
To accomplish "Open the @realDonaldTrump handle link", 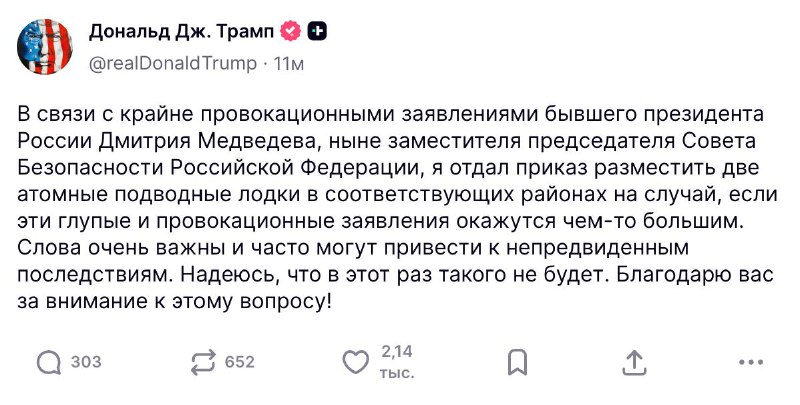I will coord(173,64).
